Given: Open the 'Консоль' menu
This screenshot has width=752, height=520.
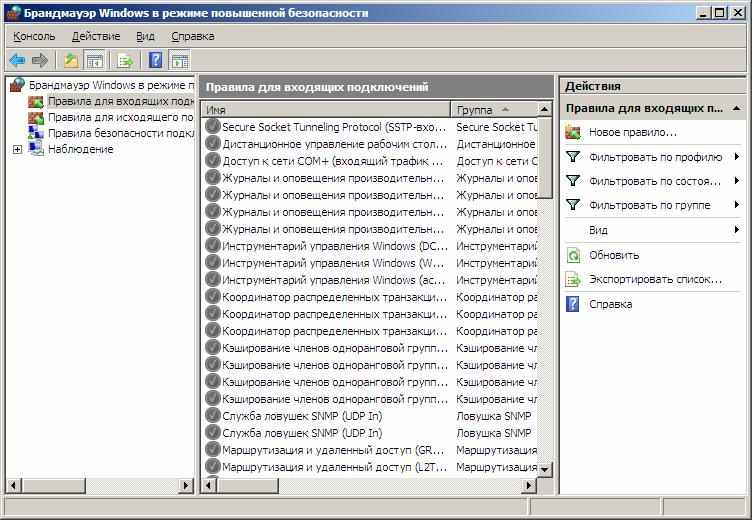Looking at the screenshot, I should pyautogui.click(x=34, y=36).
